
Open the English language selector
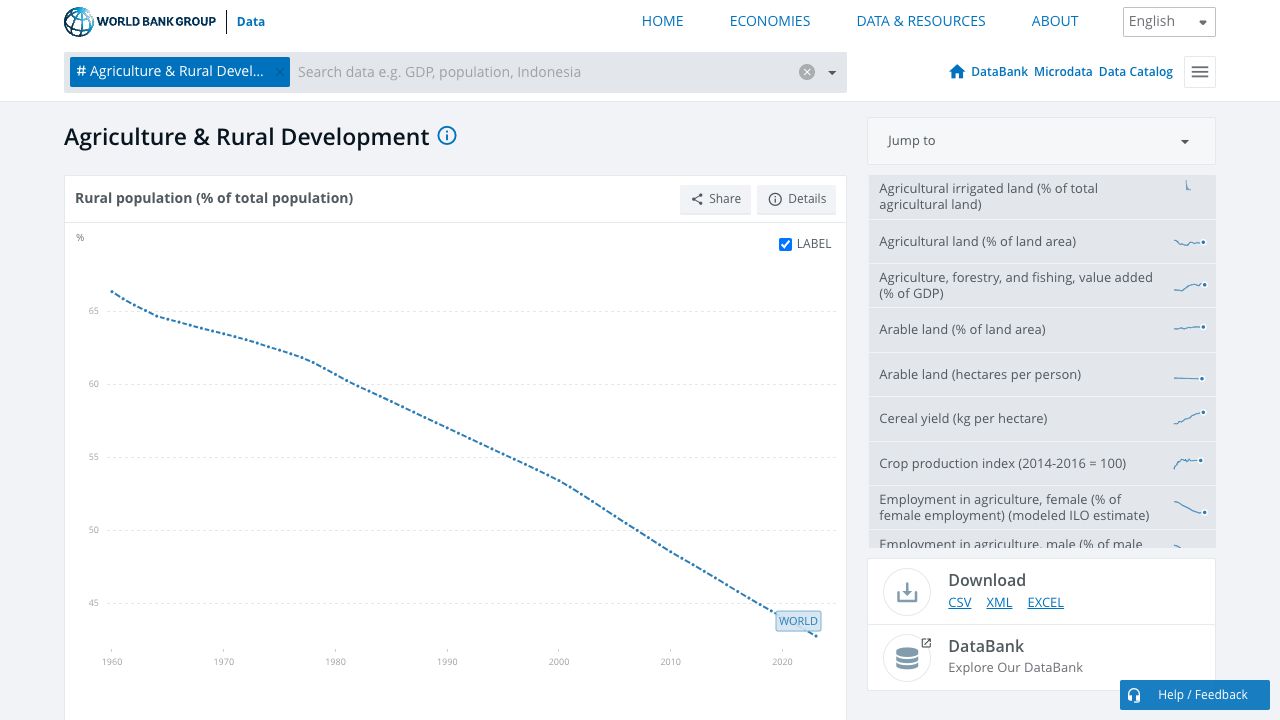click(x=1168, y=22)
